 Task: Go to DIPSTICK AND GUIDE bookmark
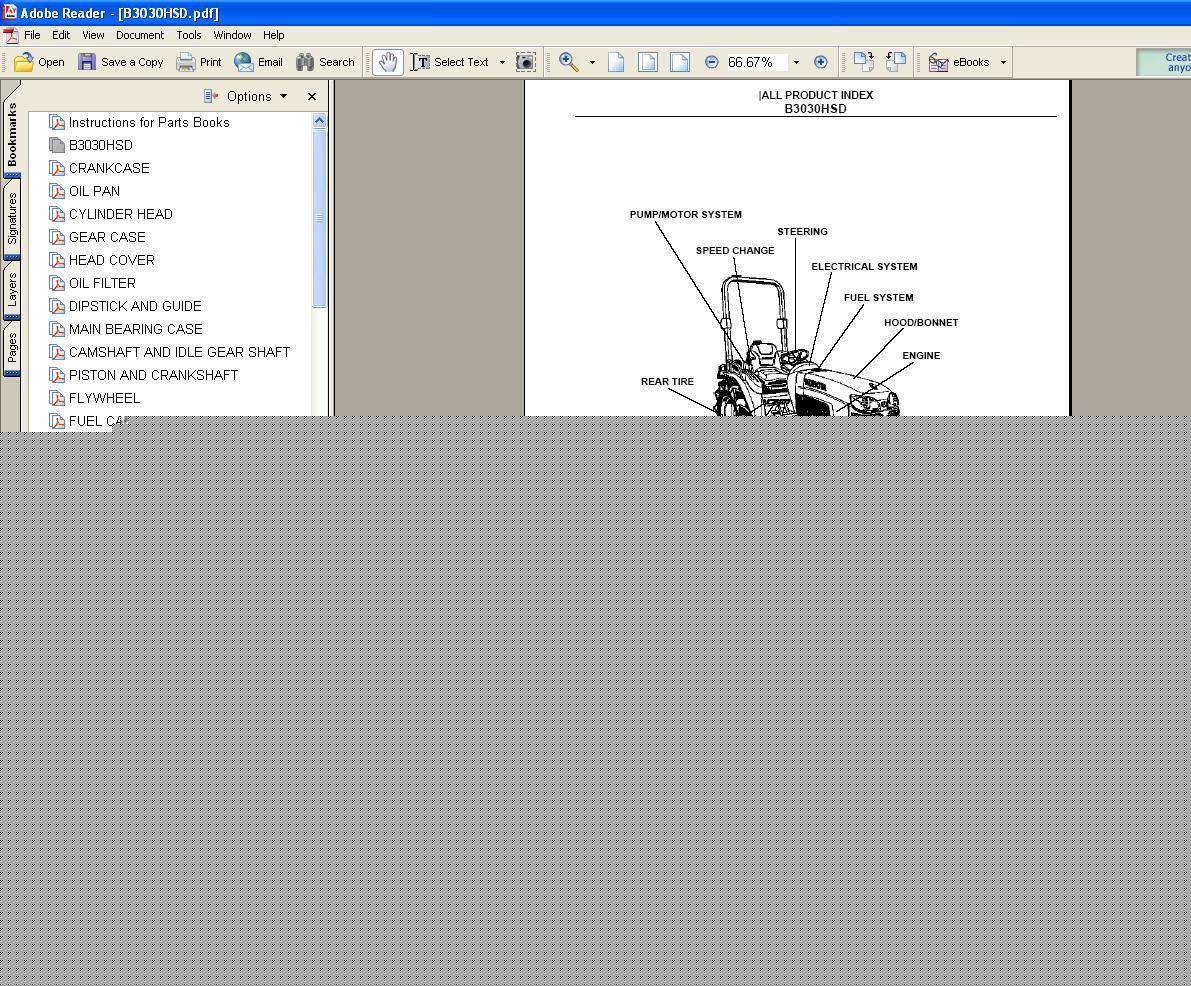coord(135,306)
